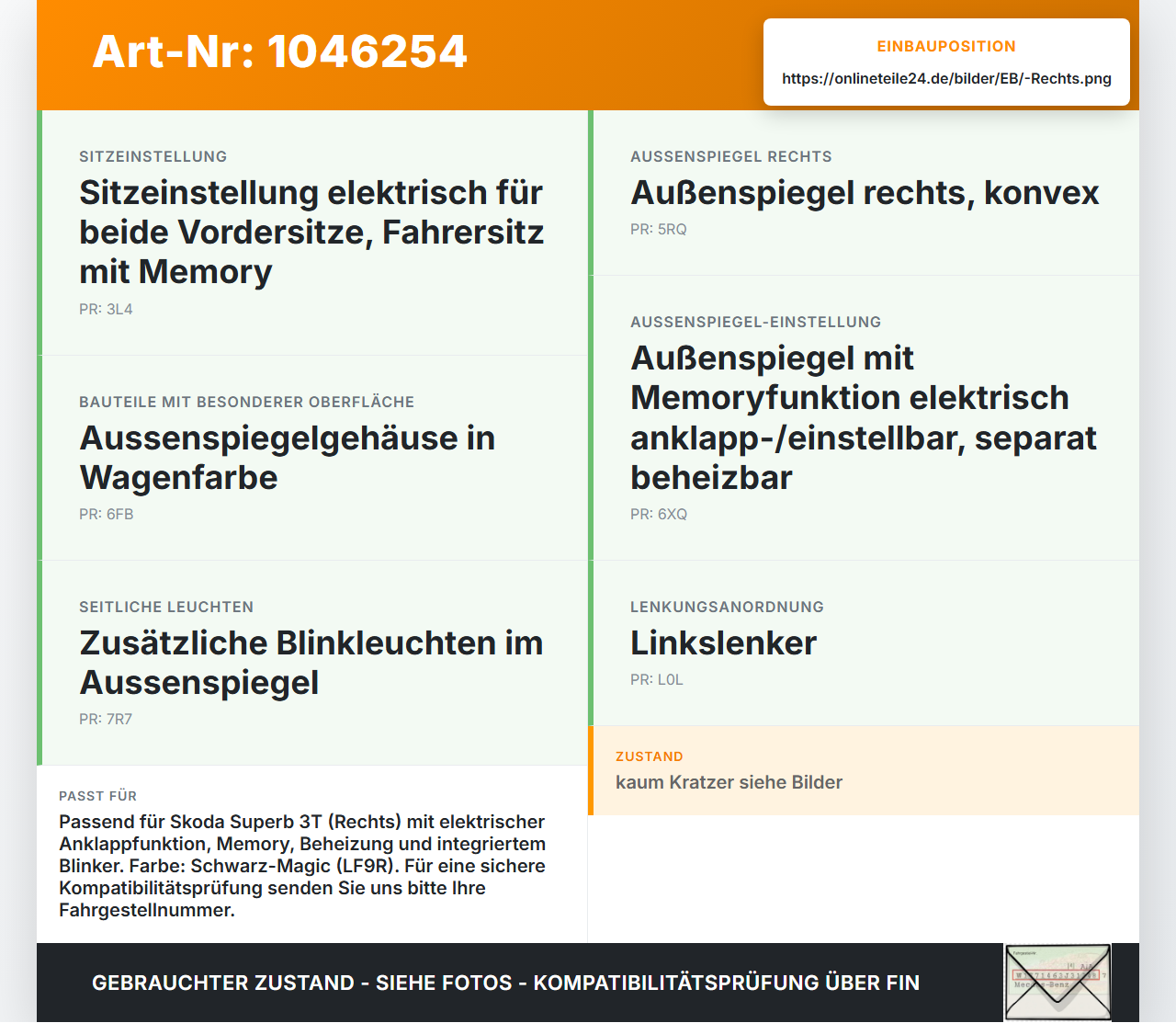Select the Sitzeinstellung elektrisch card
1176x1023 pixels.
tap(312, 233)
